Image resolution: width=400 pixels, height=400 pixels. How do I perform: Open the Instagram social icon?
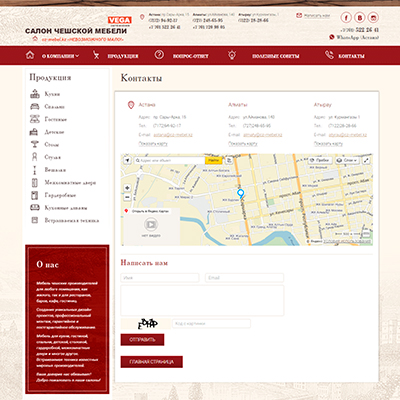click(373, 17)
